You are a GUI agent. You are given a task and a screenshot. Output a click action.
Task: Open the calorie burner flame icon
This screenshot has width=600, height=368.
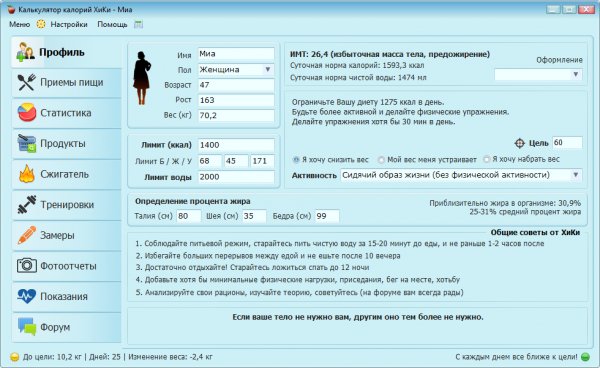point(27,174)
